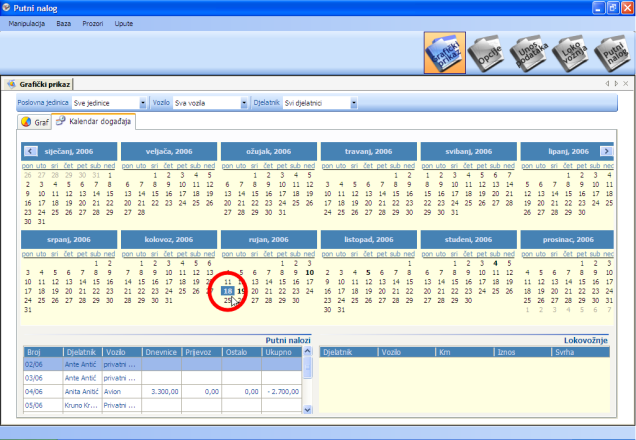The width and height of the screenshot is (636, 440).
Task: Sort by Broj column in Putni nalozi
Action: pos(43,352)
